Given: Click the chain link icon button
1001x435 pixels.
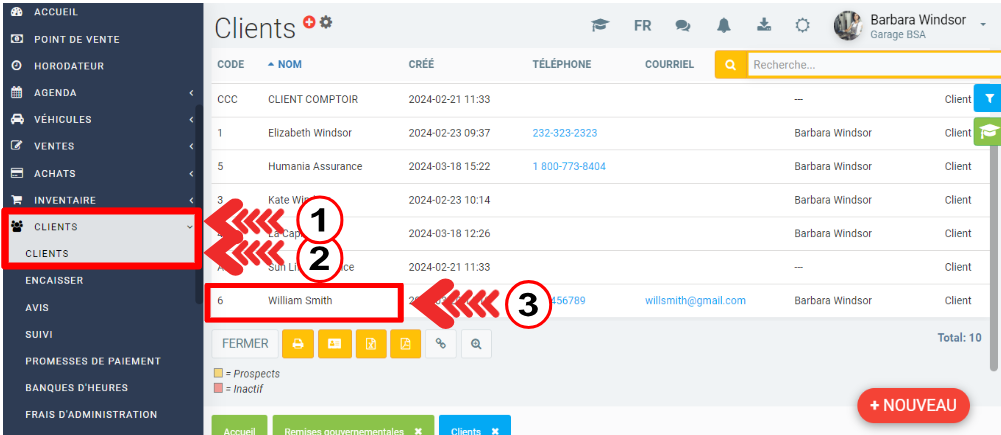Looking at the screenshot, I should point(441,344).
